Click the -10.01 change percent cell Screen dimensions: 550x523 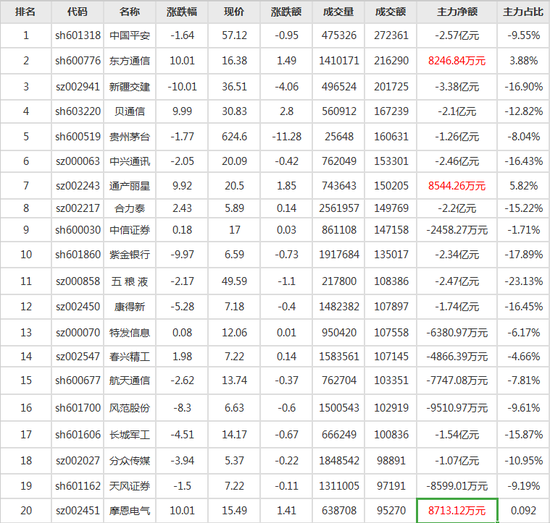(x=182, y=87)
